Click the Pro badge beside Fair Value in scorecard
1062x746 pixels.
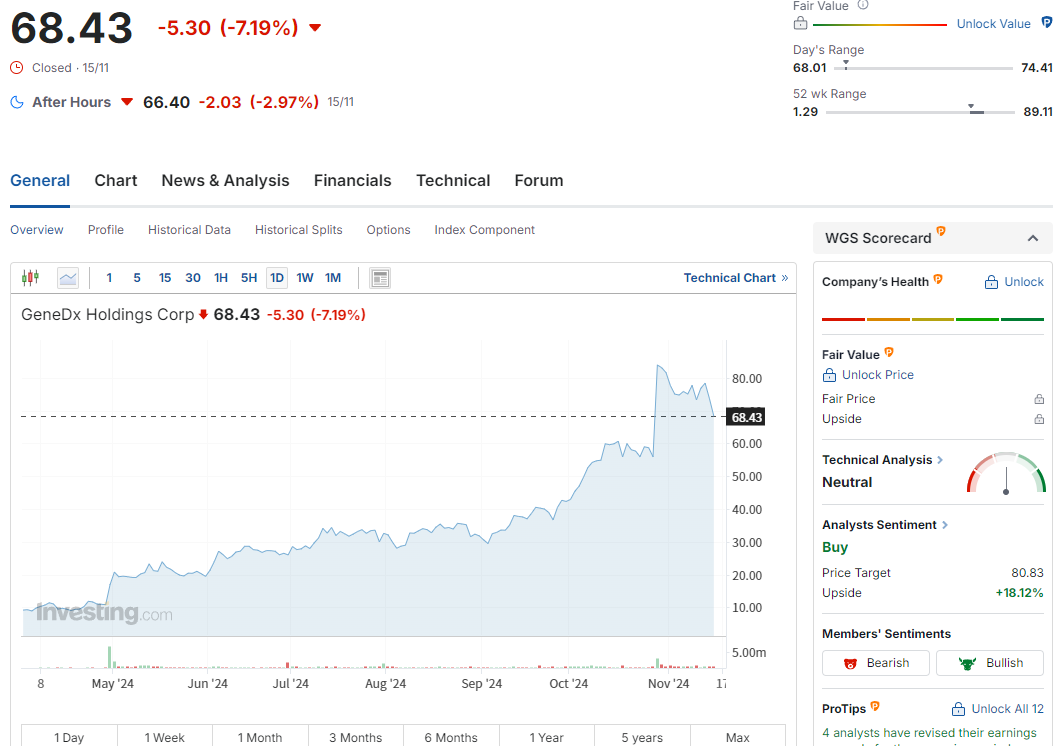(x=889, y=352)
